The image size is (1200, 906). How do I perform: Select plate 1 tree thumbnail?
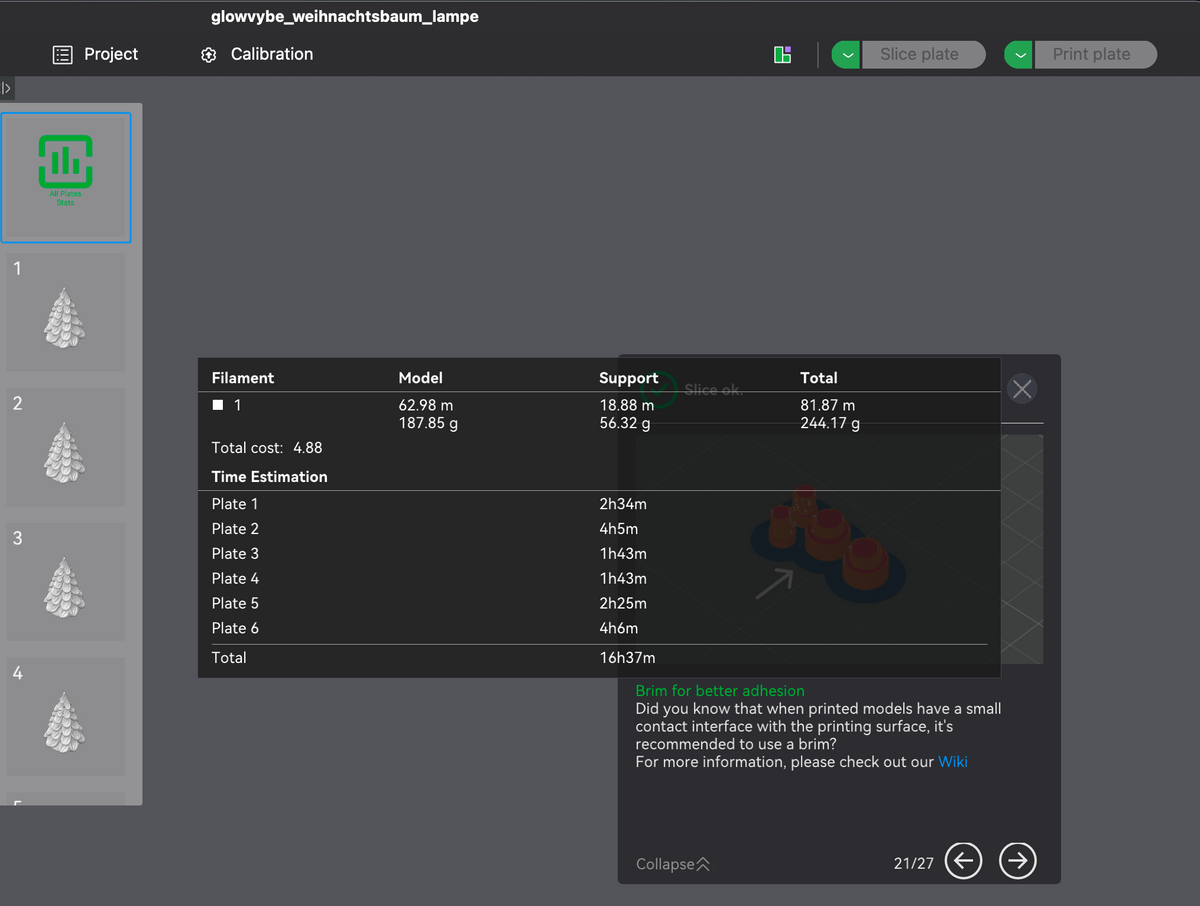click(66, 312)
